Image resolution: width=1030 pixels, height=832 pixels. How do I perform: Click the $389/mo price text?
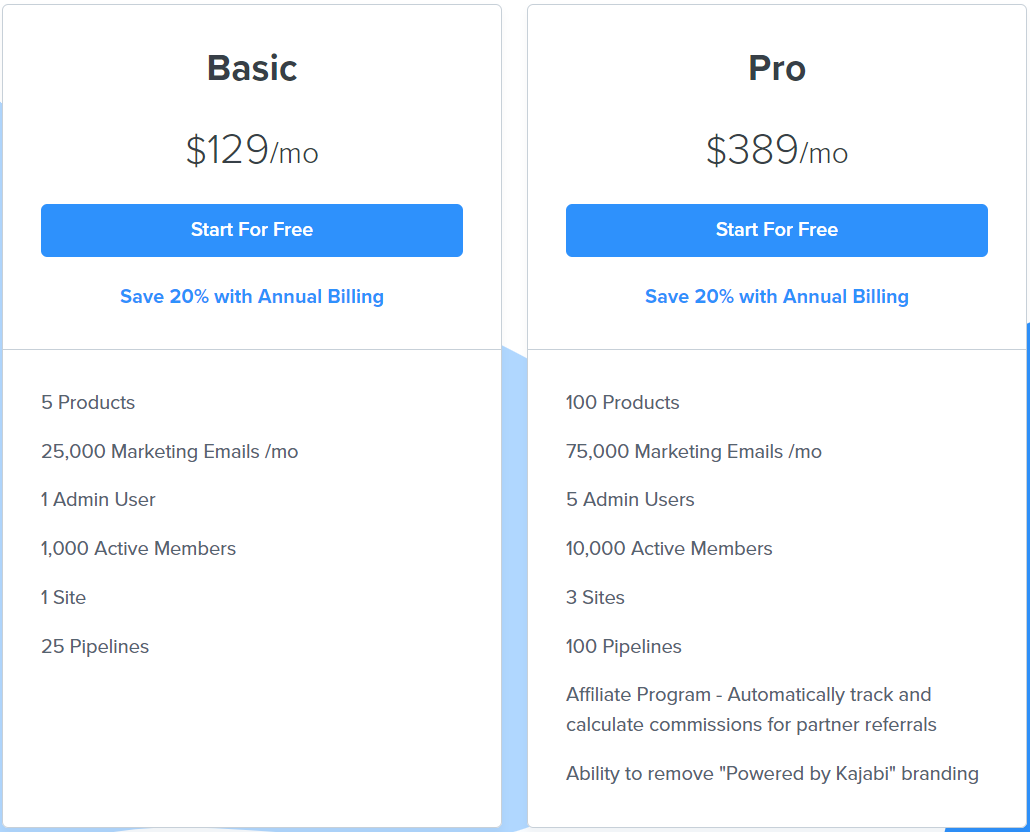tap(777, 151)
